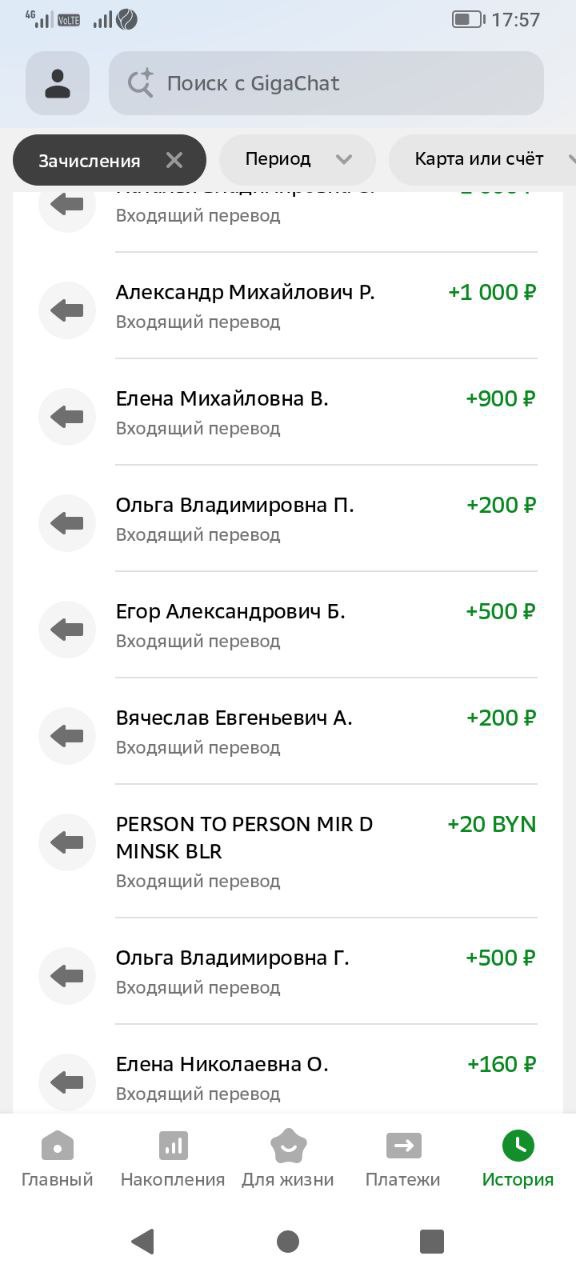Screen dimensions: 576x1280
Task: Remove the Зачисления filter with X
Action: (x=174, y=160)
